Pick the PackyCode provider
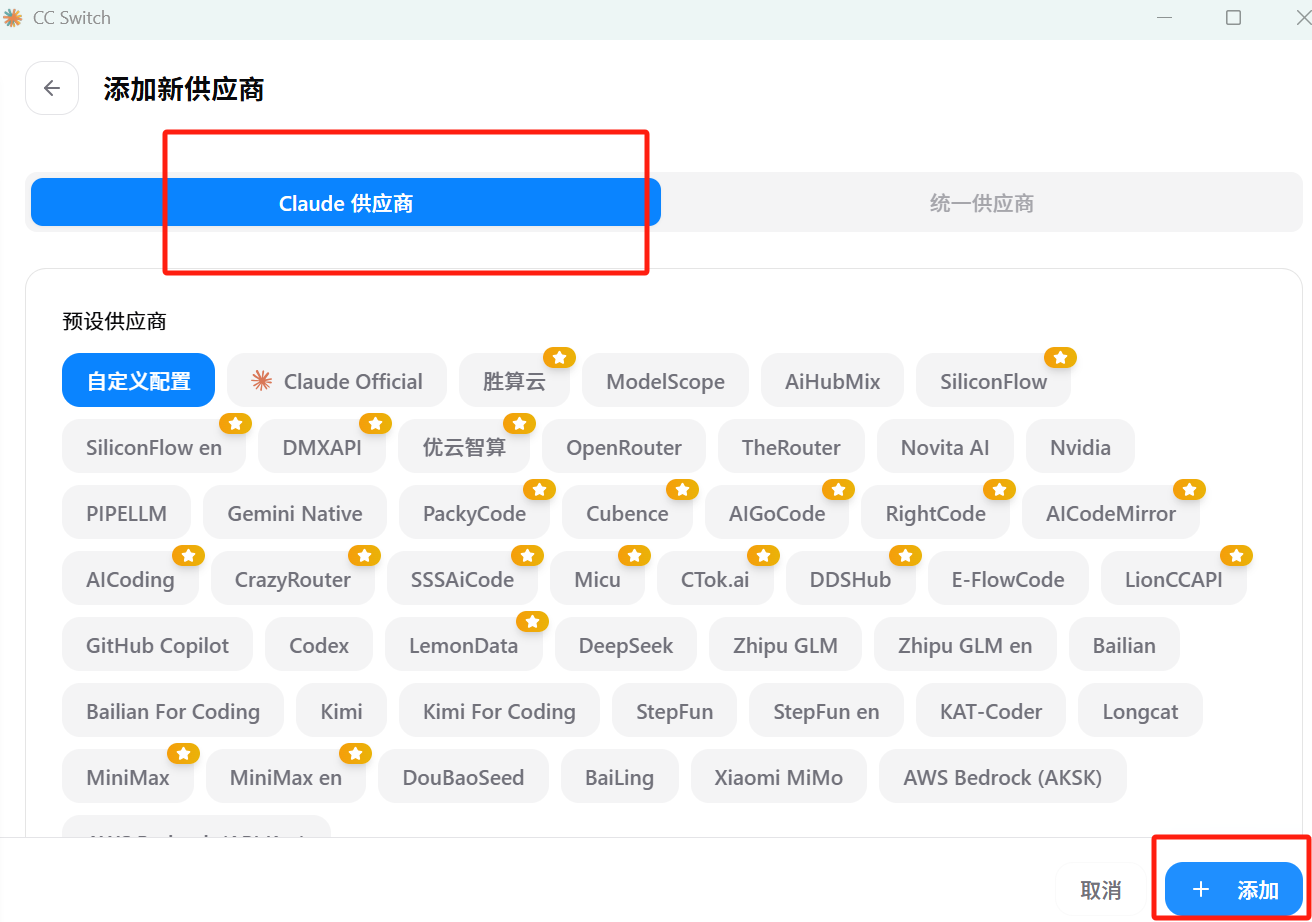This screenshot has width=1312, height=922. pos(474,513)
